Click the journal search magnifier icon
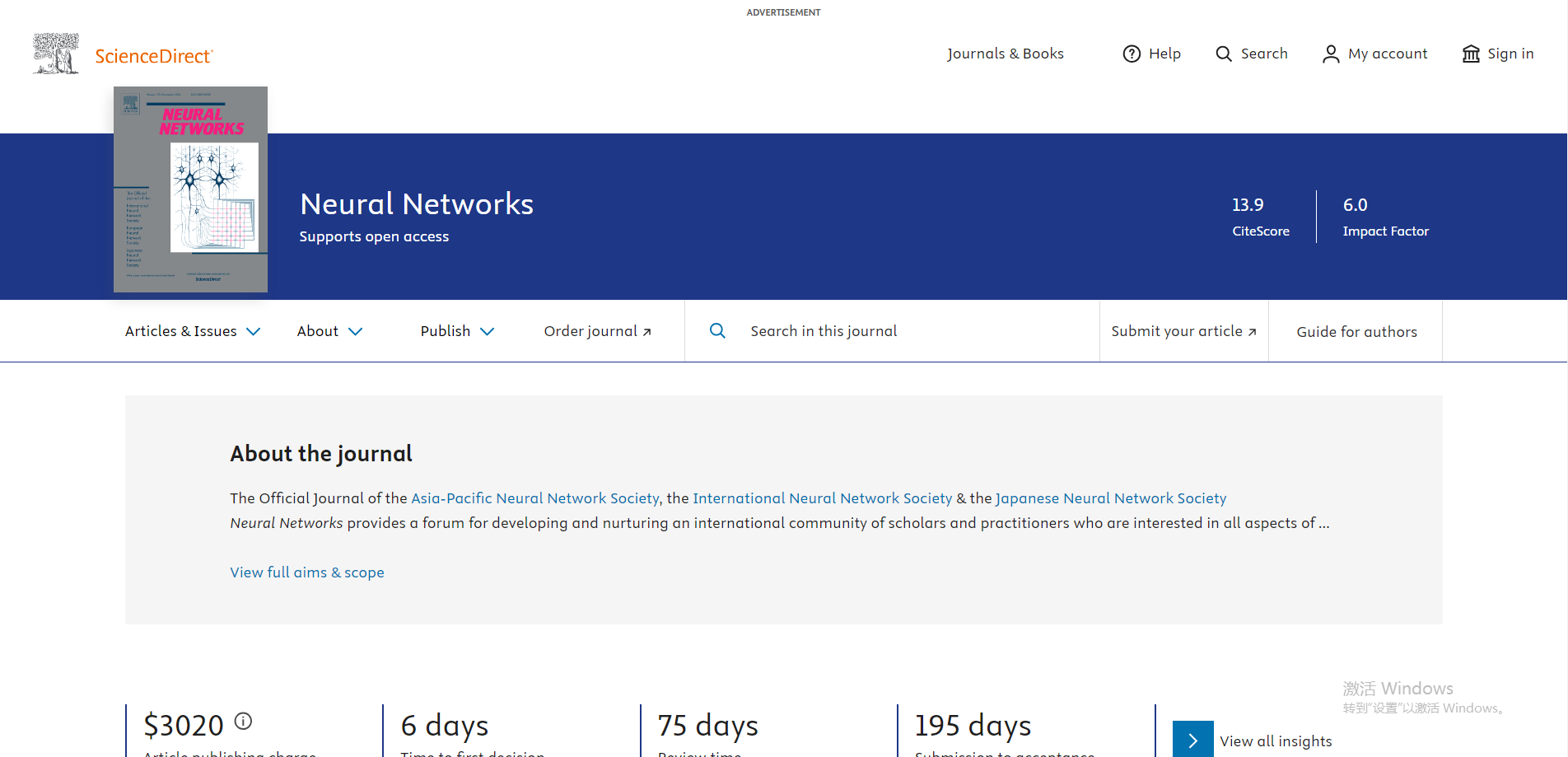This screenshot has width=1568, height=757. (x=717, y=330)
